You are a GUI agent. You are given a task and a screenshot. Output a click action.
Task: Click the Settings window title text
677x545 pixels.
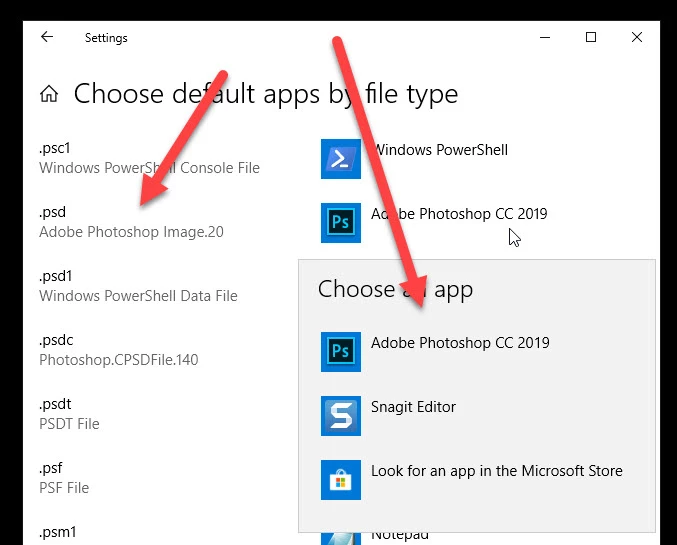click(106, 38)
